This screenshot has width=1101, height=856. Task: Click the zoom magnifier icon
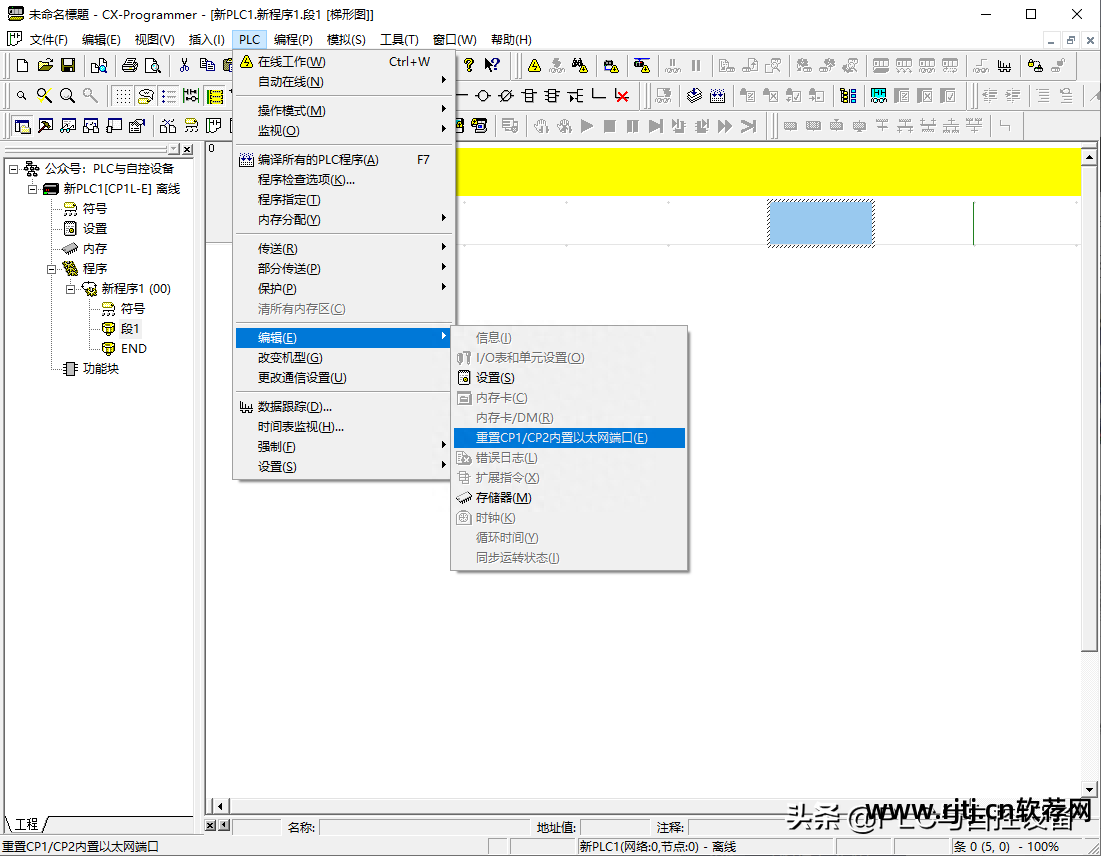coord(67,96)
